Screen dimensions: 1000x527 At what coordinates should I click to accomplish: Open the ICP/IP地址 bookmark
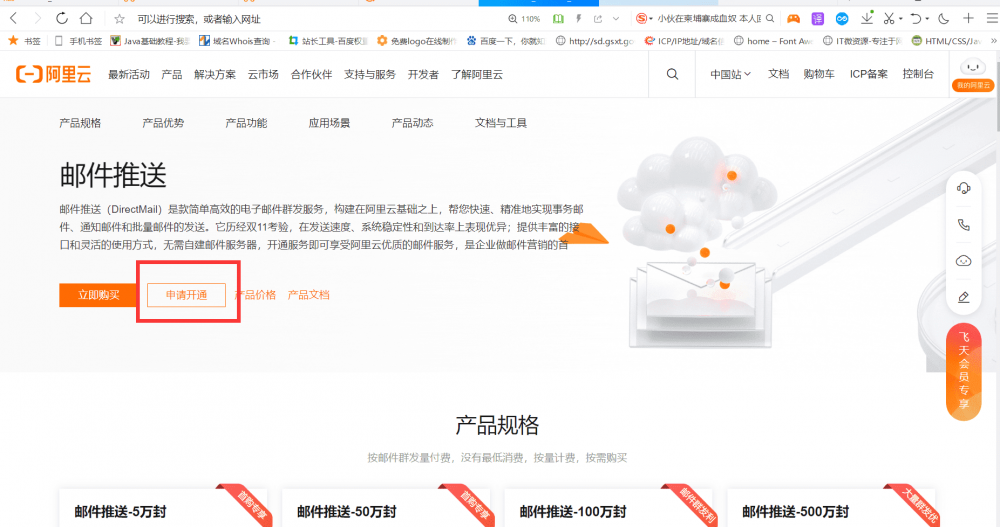(684, 41)
